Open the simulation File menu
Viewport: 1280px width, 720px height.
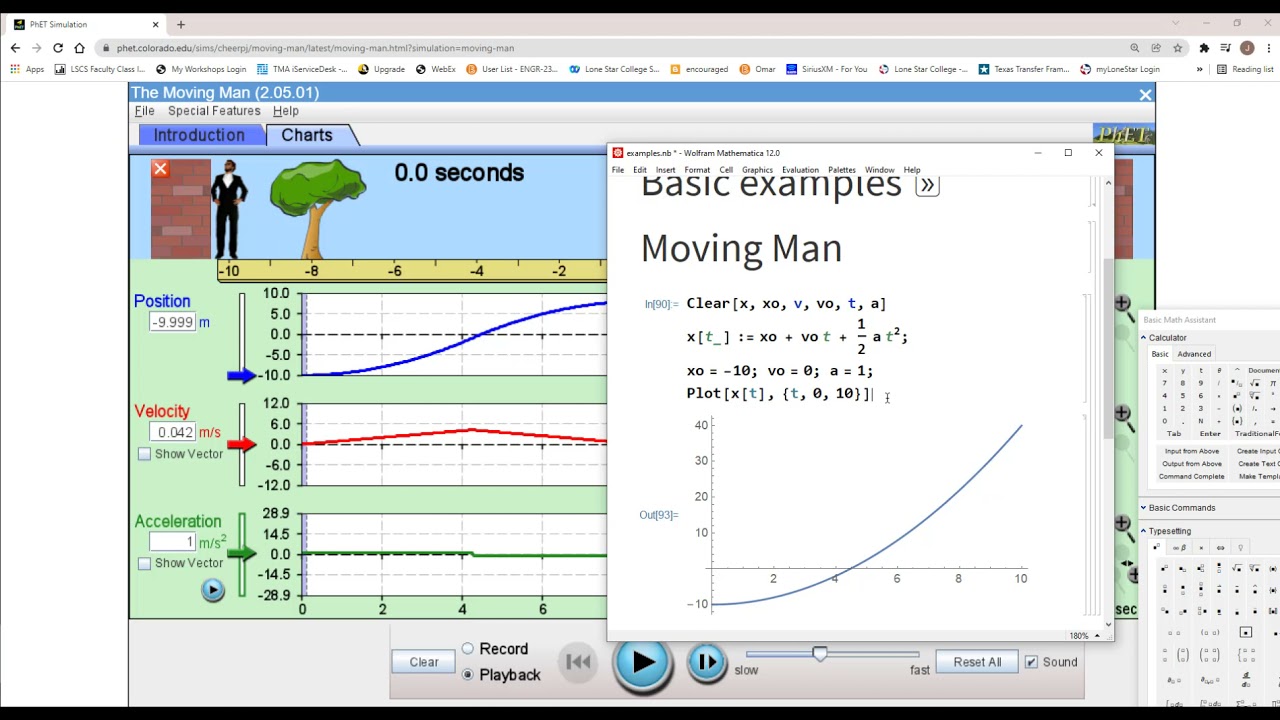pyautogui.click(x=145, y=111)
